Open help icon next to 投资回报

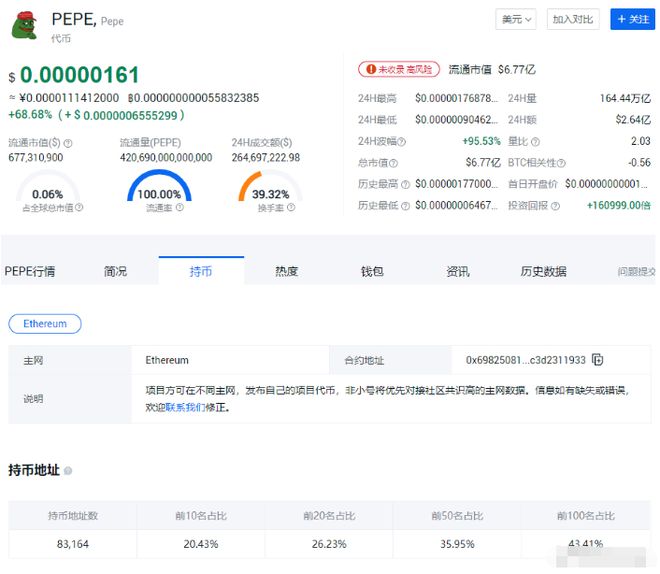[x=556, y=206]
